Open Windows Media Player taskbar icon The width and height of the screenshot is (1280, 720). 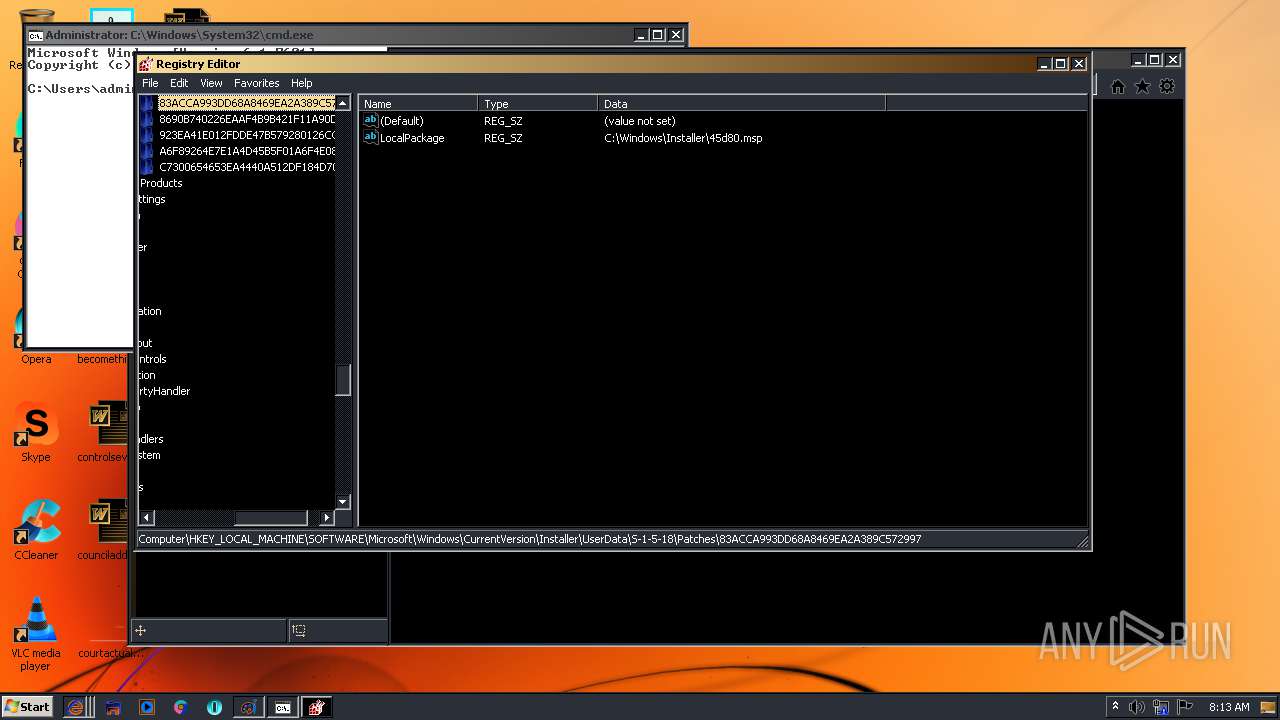click(x=147, y=707)
